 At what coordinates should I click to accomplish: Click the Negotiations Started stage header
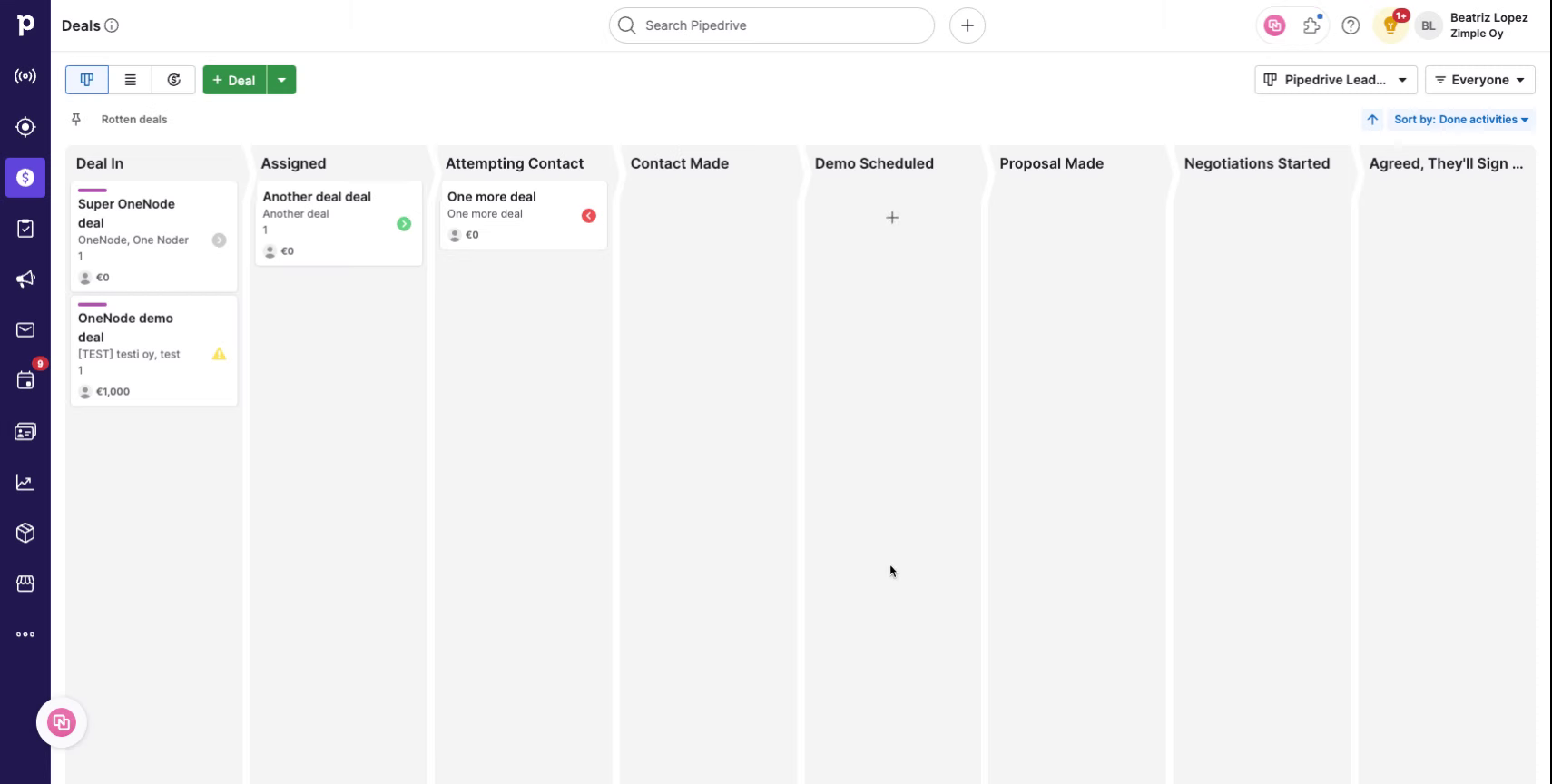tap(1257, 163)
